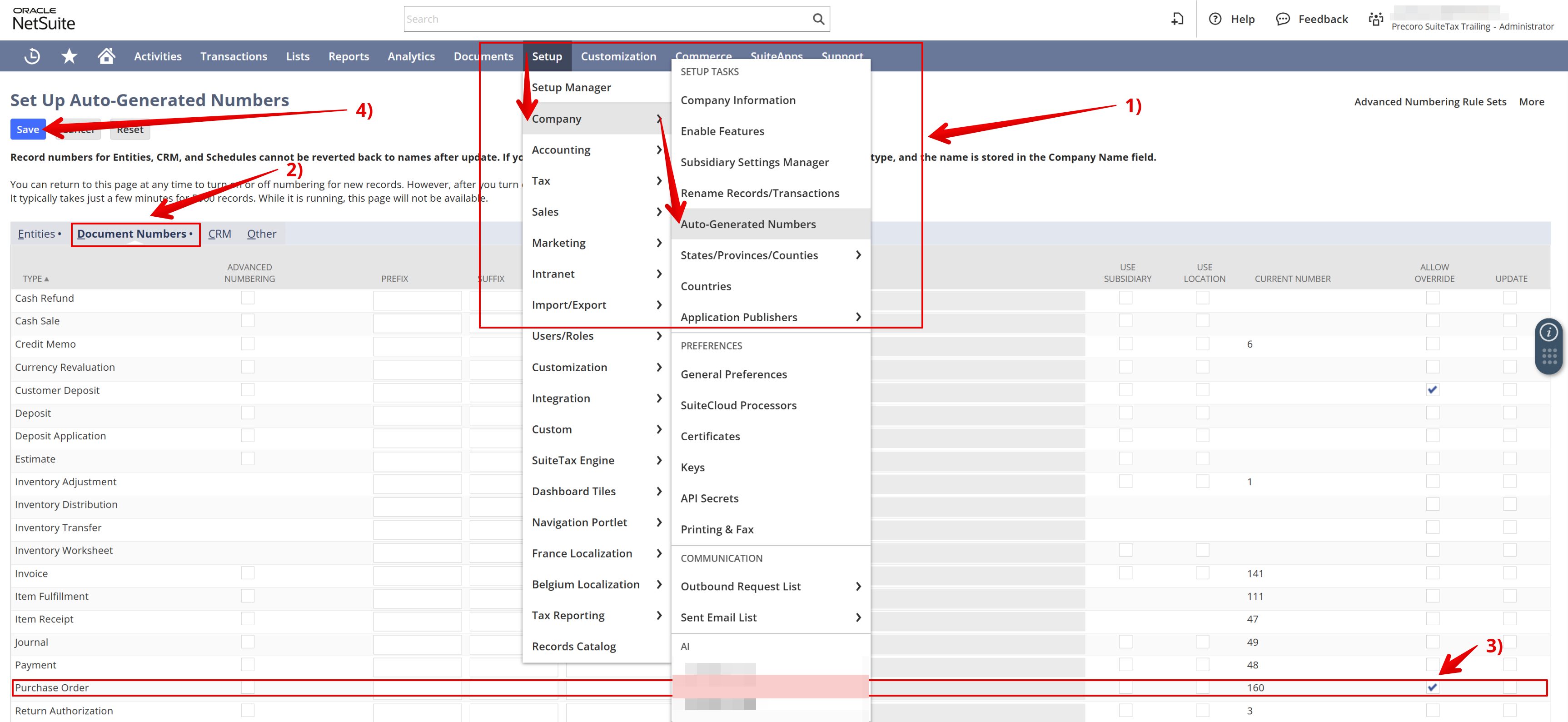Image resolution: width=1568 pixels, height=722 pixels.
Task: Click the More link
Action: coord(1532,102)
